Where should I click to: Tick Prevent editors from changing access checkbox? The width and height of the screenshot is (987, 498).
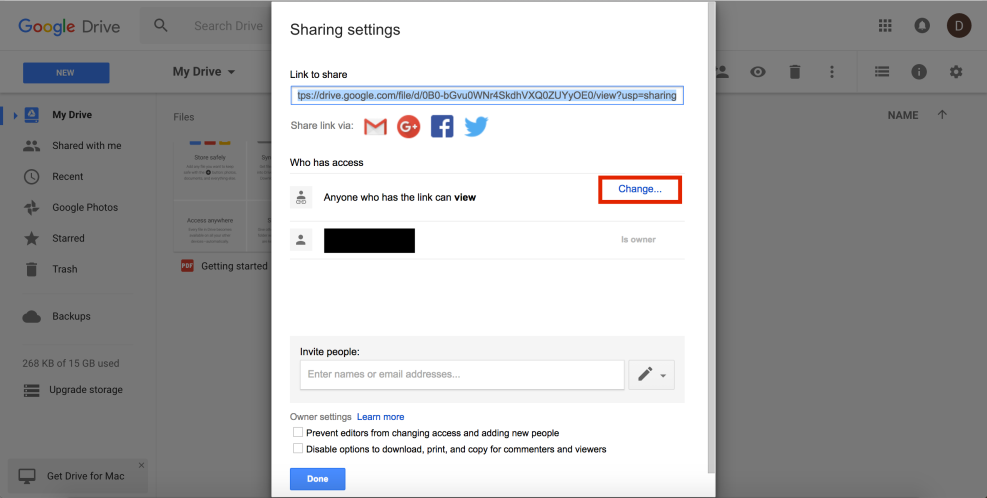298,433
